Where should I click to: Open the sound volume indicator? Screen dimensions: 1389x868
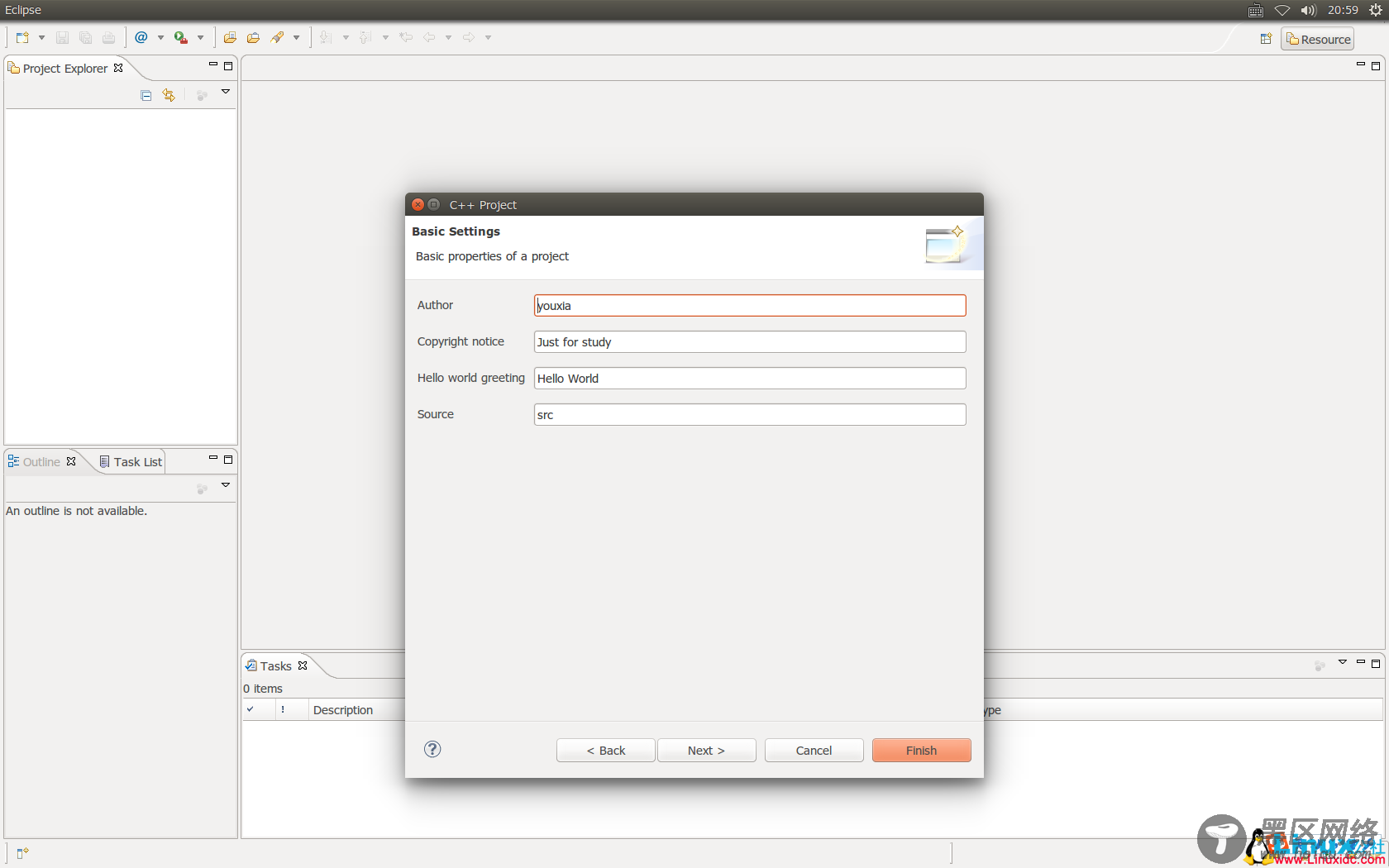click(x=1308, y=11)
